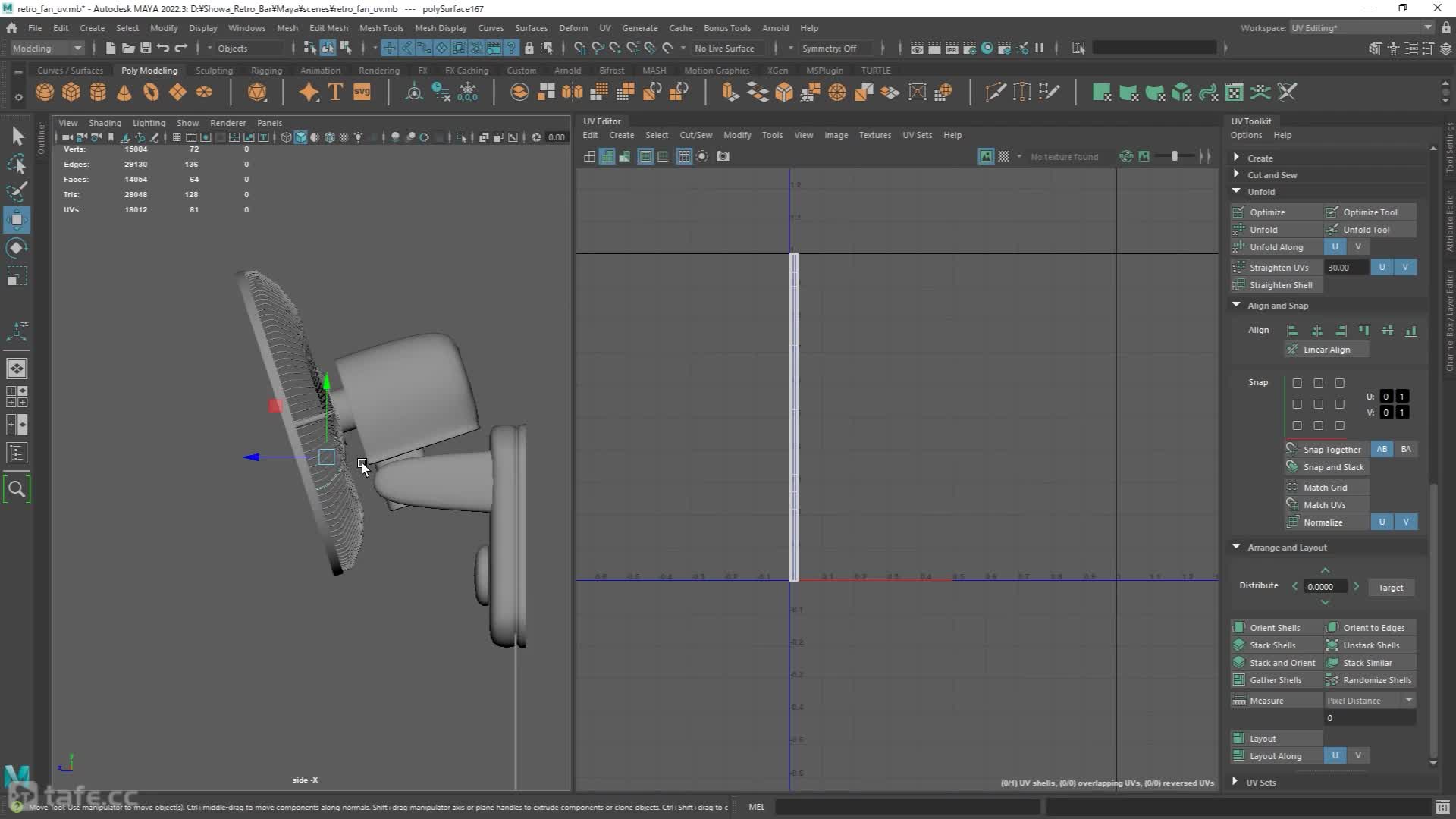The height and width of the screenshot is (819, 1456).
Task: Create a polygon cube from the shelf
Action: click(71, 93)
